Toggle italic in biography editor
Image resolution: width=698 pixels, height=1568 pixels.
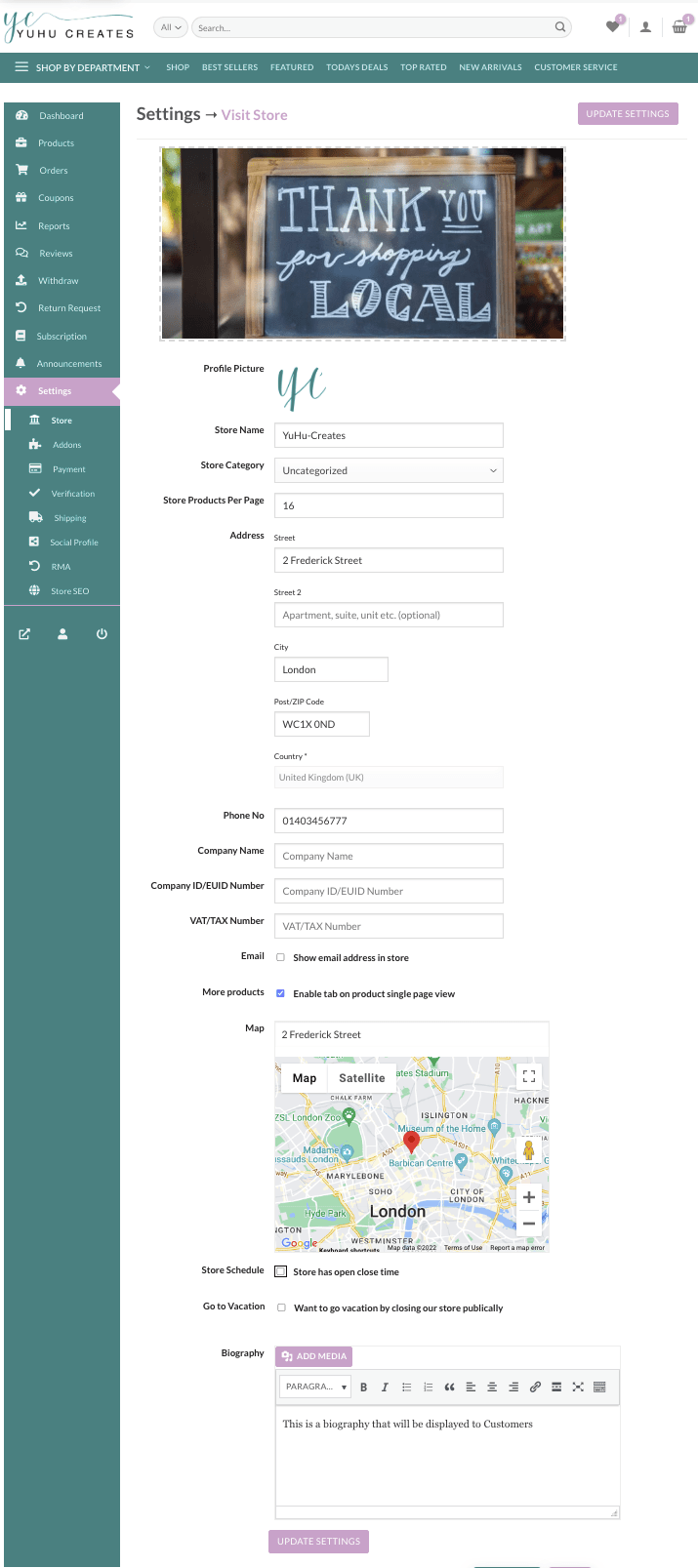(x=385, y=1387)
